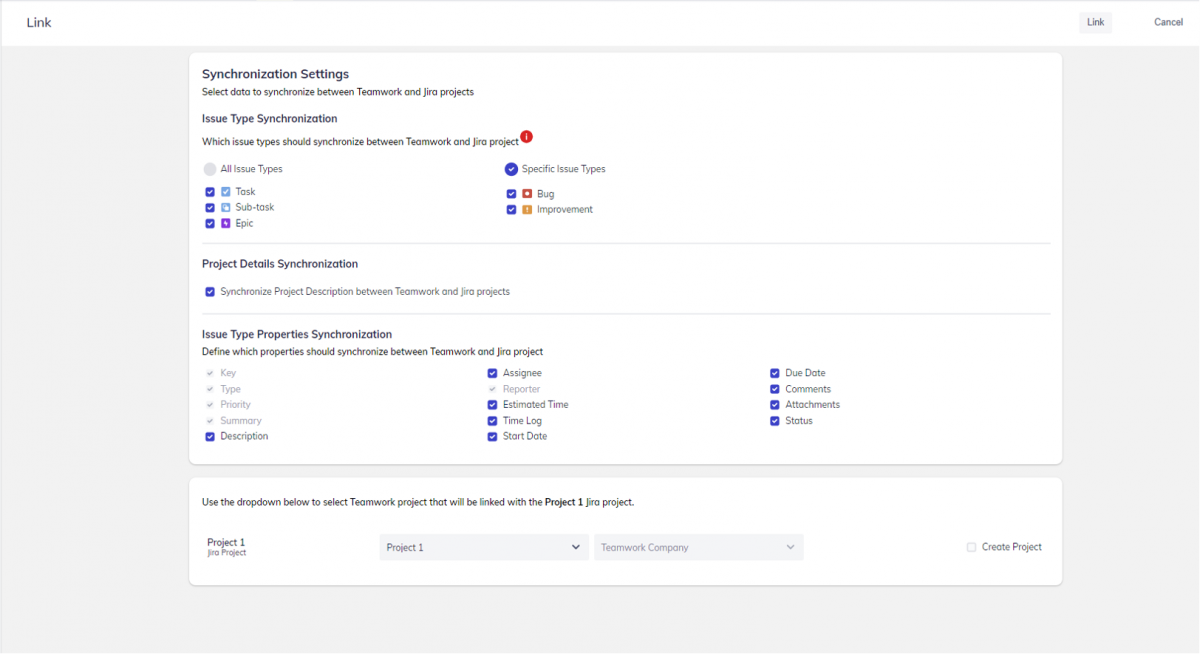Open the Project 1 dropdown
This screenshot has width=1200, height=654.
[483, 547]
